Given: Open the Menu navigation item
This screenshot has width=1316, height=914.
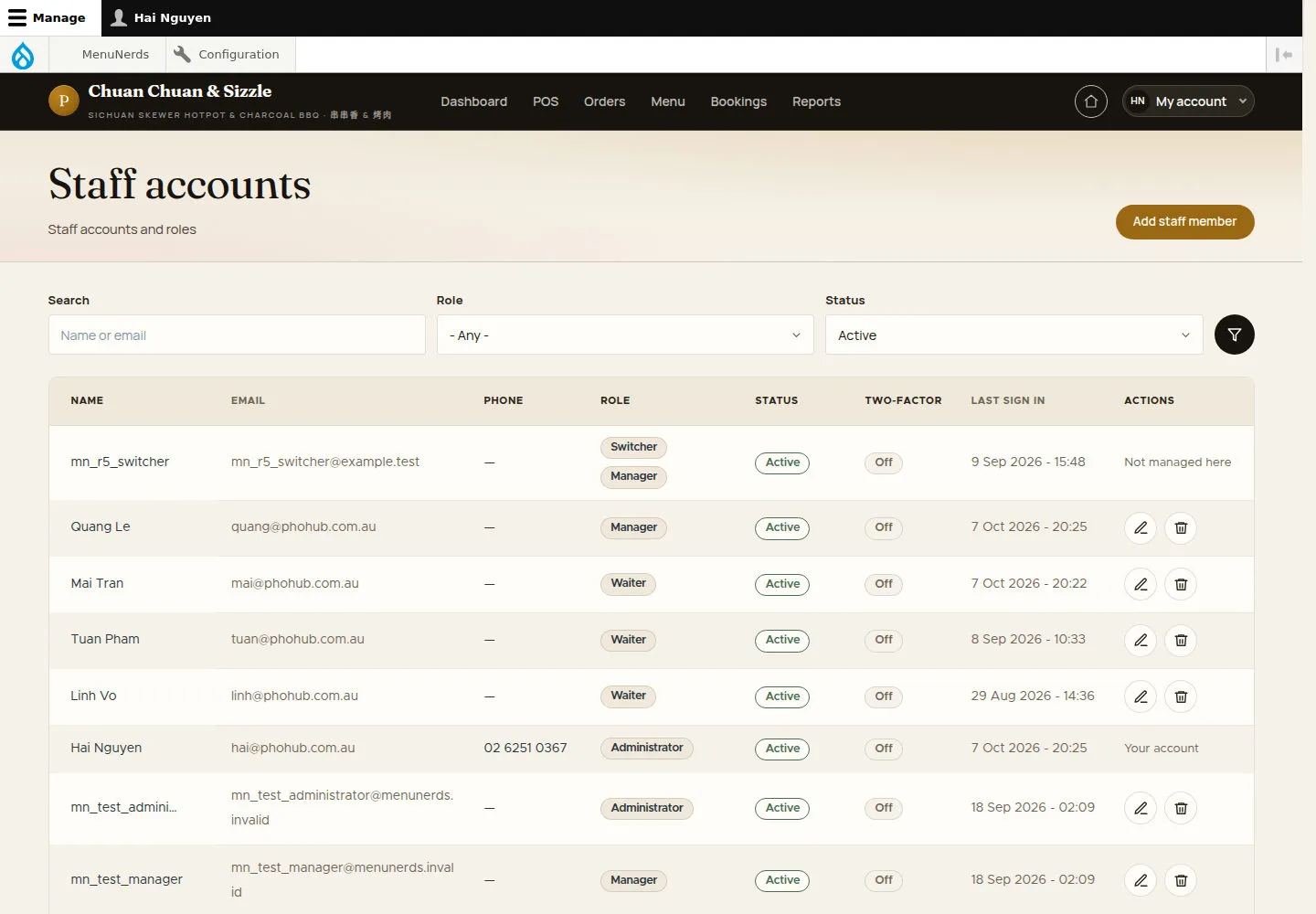Looking at the screenshot, I should pos(668,101).
